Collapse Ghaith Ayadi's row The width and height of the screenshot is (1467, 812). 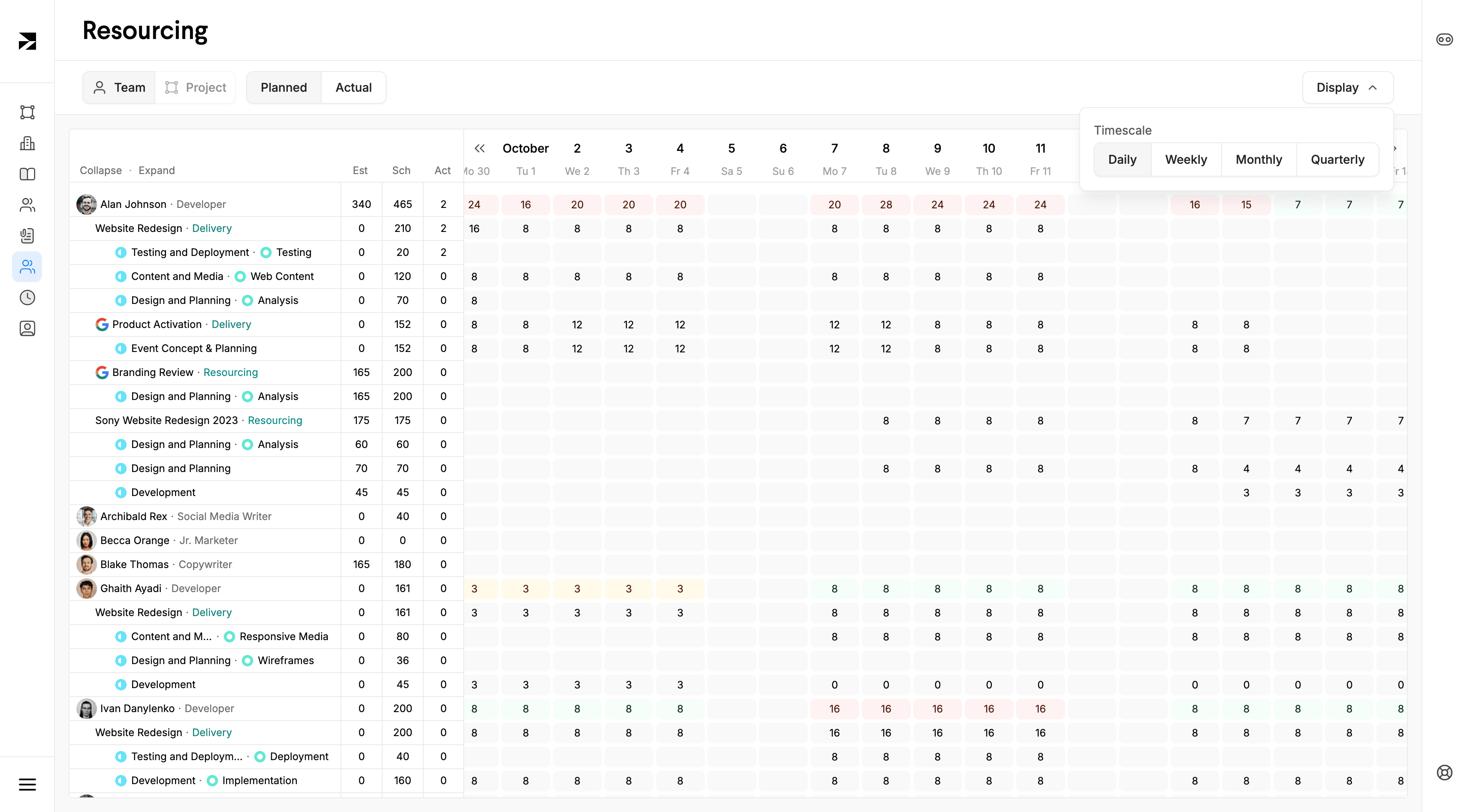pos(205,588)
